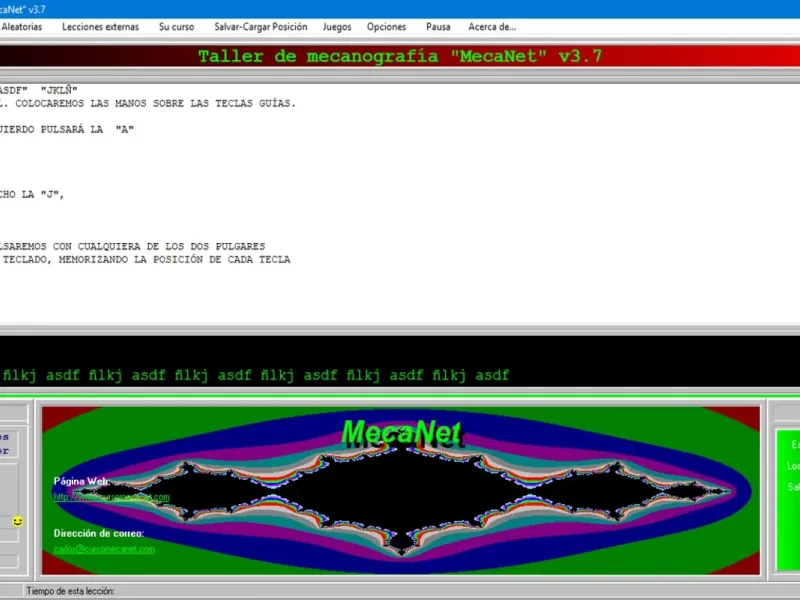Open the Aleatorias menu
800x600 pixels.
pyautogui.click(x=21, y=27)
